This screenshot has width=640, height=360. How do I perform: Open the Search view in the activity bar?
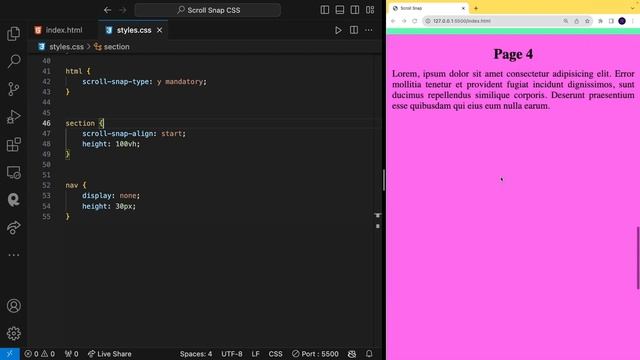13,61
